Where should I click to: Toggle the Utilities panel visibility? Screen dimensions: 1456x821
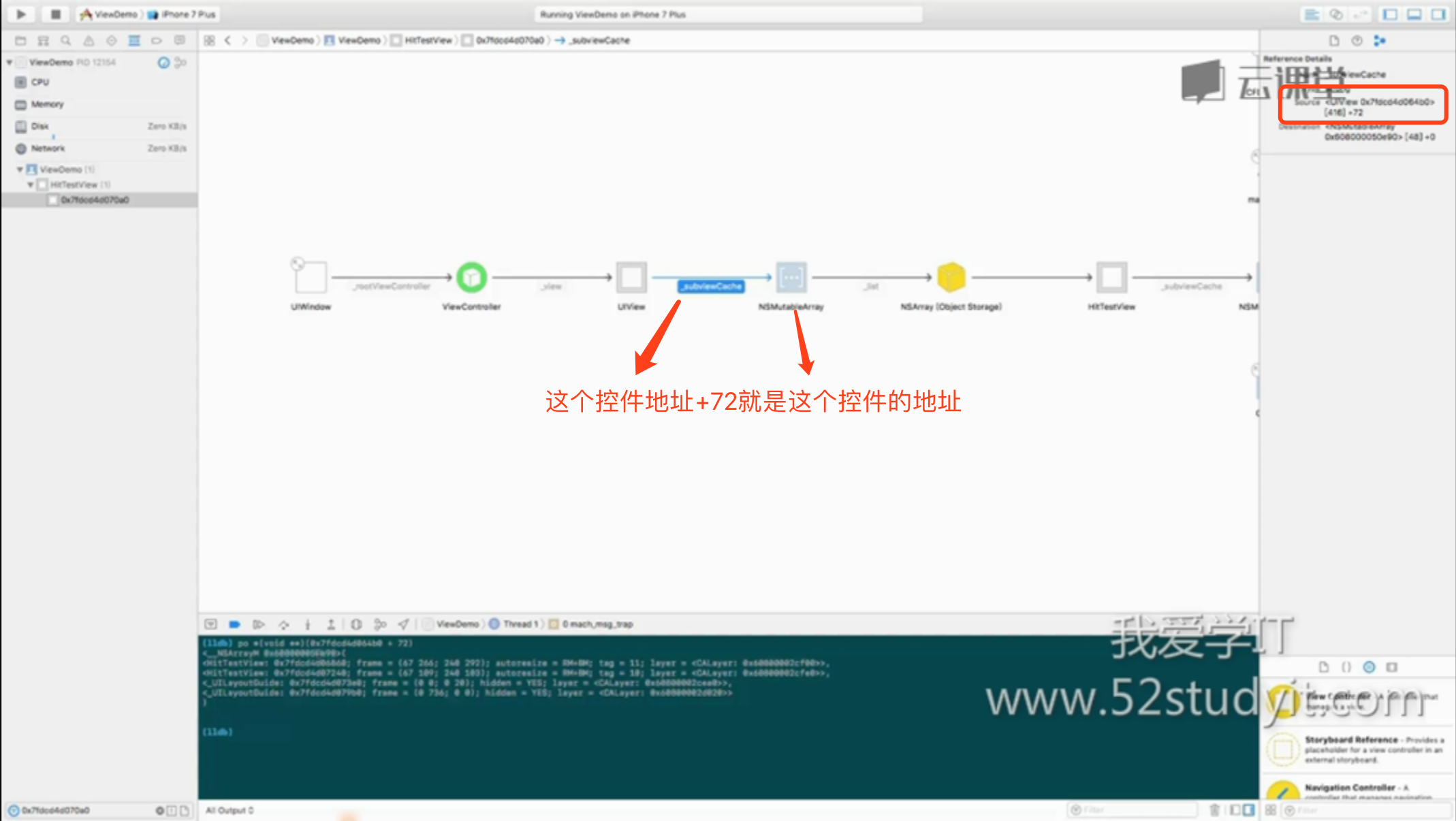tap(1438, 14)
